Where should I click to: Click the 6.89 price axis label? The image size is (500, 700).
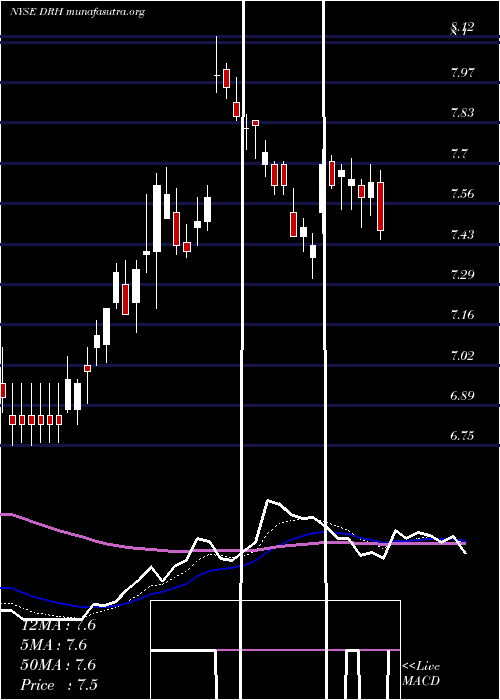[x=462, y=396]
